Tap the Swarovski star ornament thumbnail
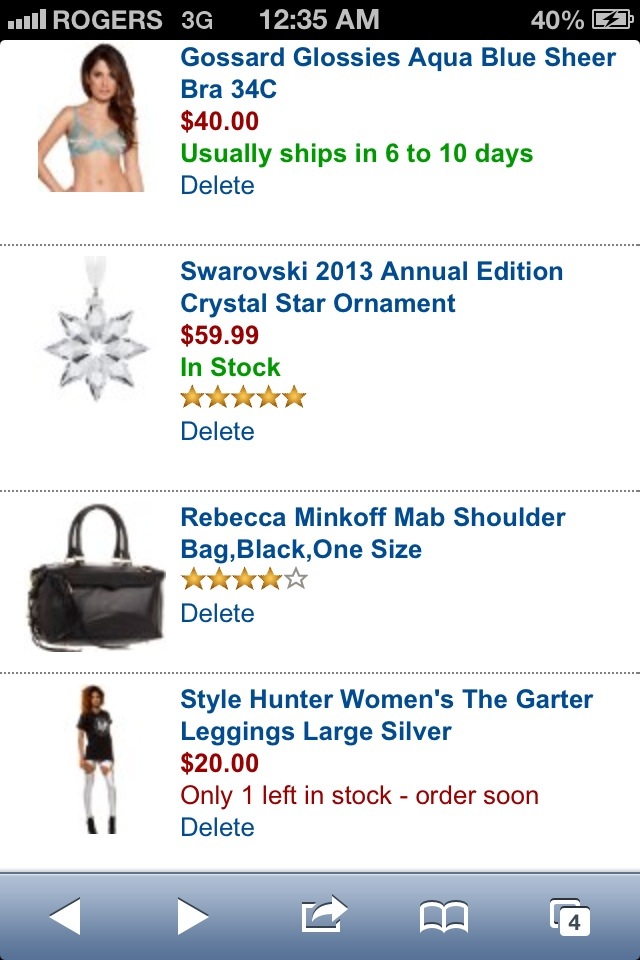Viewport: 640px width, 960px height. point(96,329)
